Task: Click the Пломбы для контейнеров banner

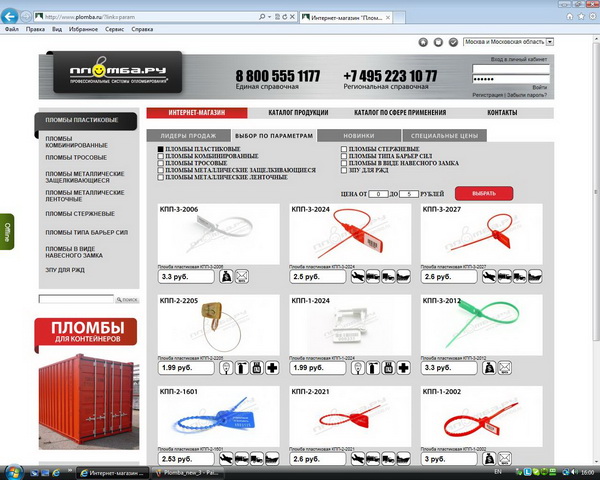Action: click(x=86, y=383)
